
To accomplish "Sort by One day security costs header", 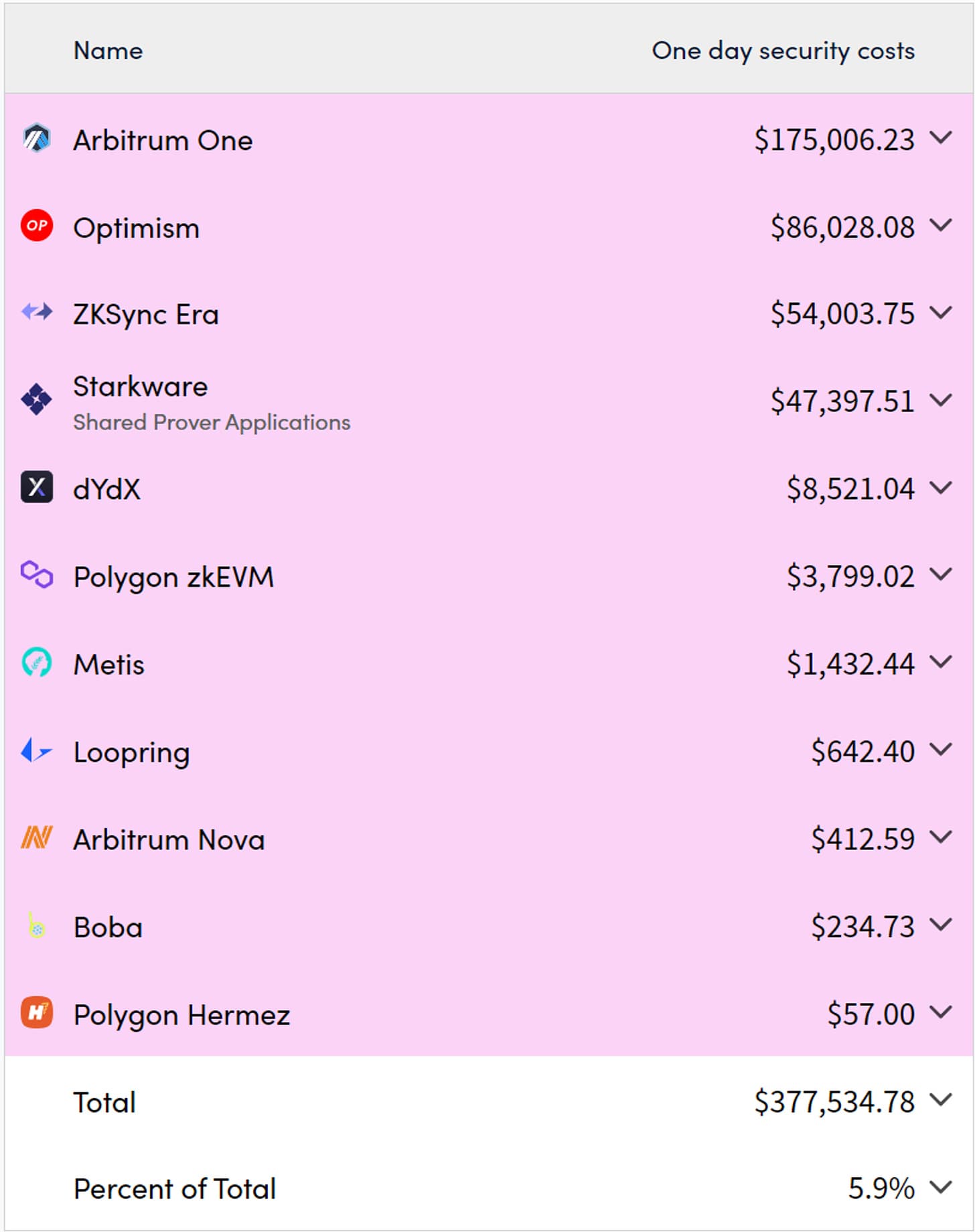I will click(783, 51).
